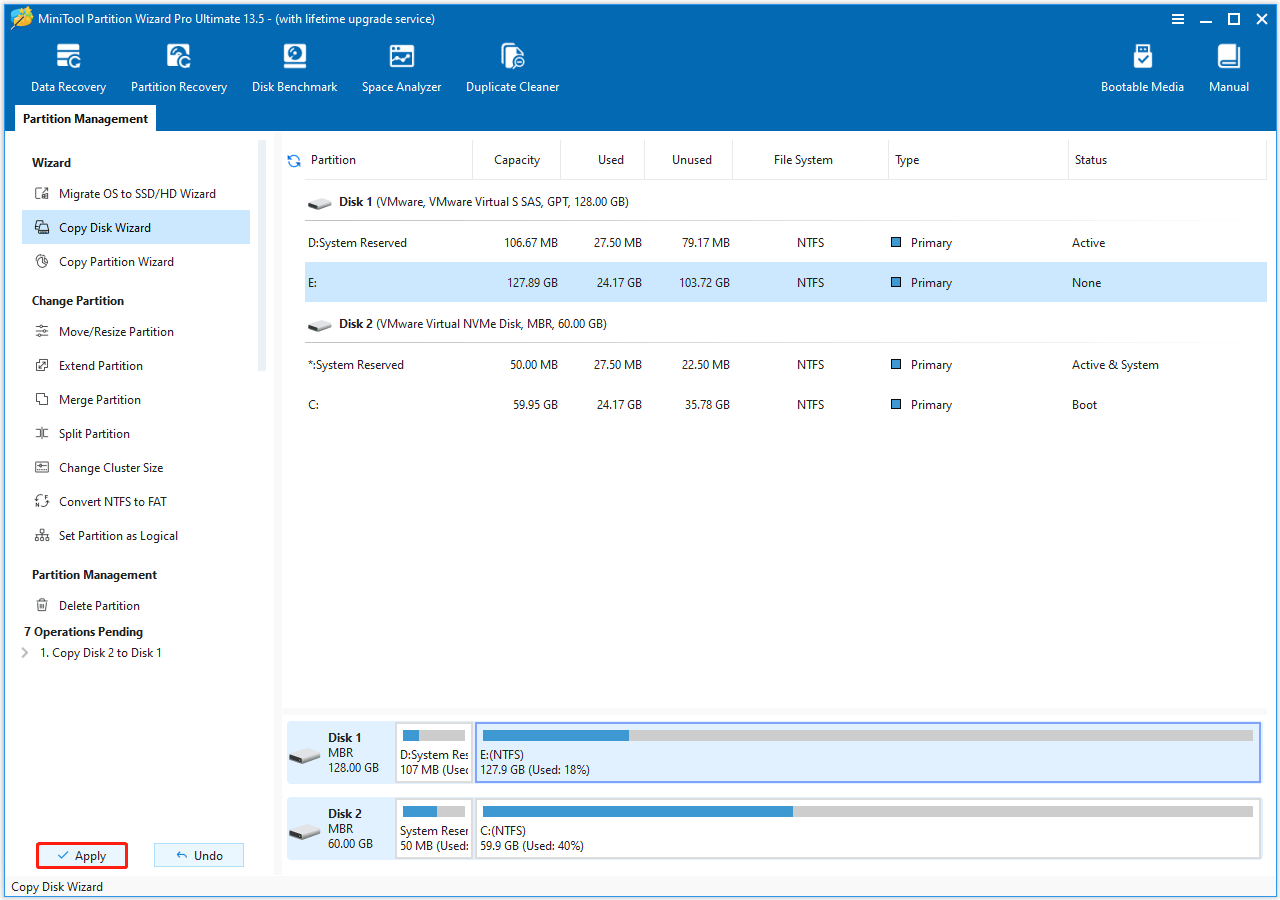
Task: Switch to the Partition Management tab
Action: pyautogui.click(x=85, y=118)
